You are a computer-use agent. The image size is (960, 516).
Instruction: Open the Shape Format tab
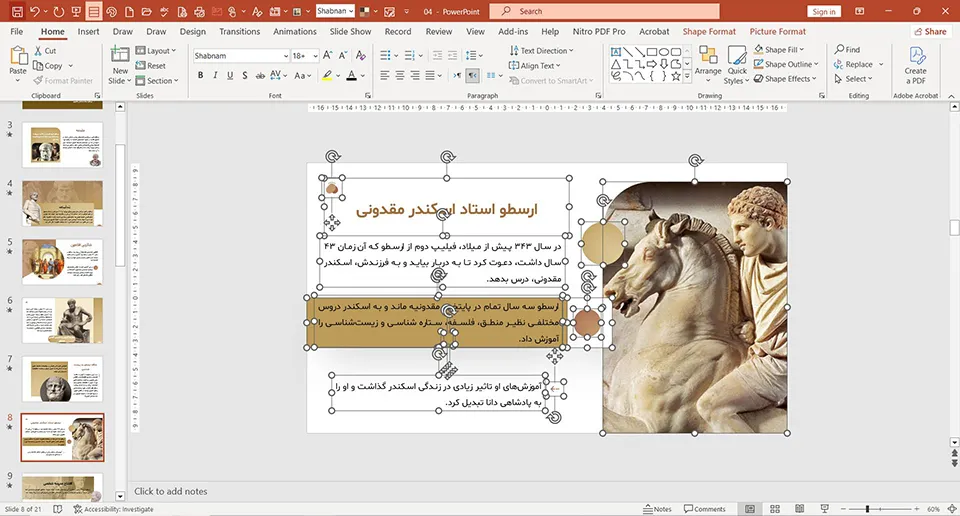click(x=709, y=31)
